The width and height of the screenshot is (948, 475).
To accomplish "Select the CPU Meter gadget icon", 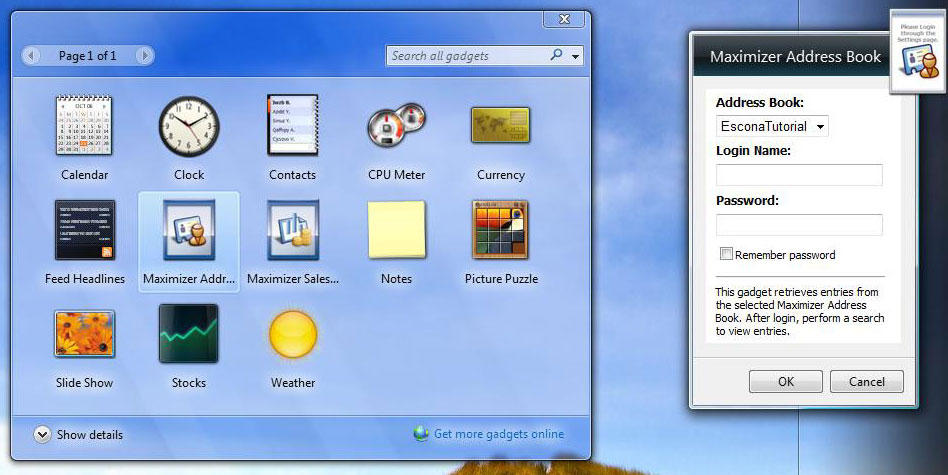I will (397, 126).
